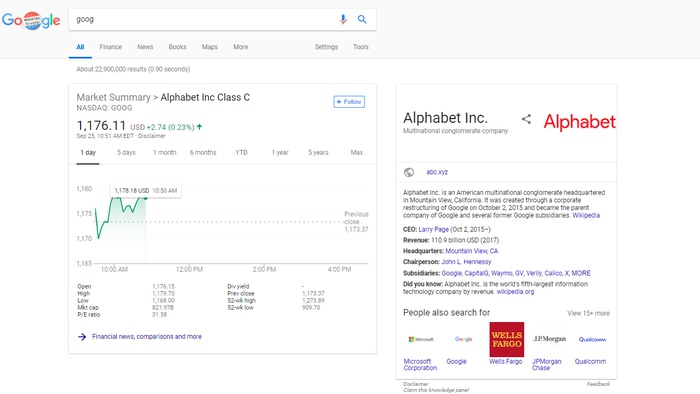The image size is (700, 394).
Task: Click the globe icon next to abc.xyz
Action: pyautogui.click(x=409, y=172)
